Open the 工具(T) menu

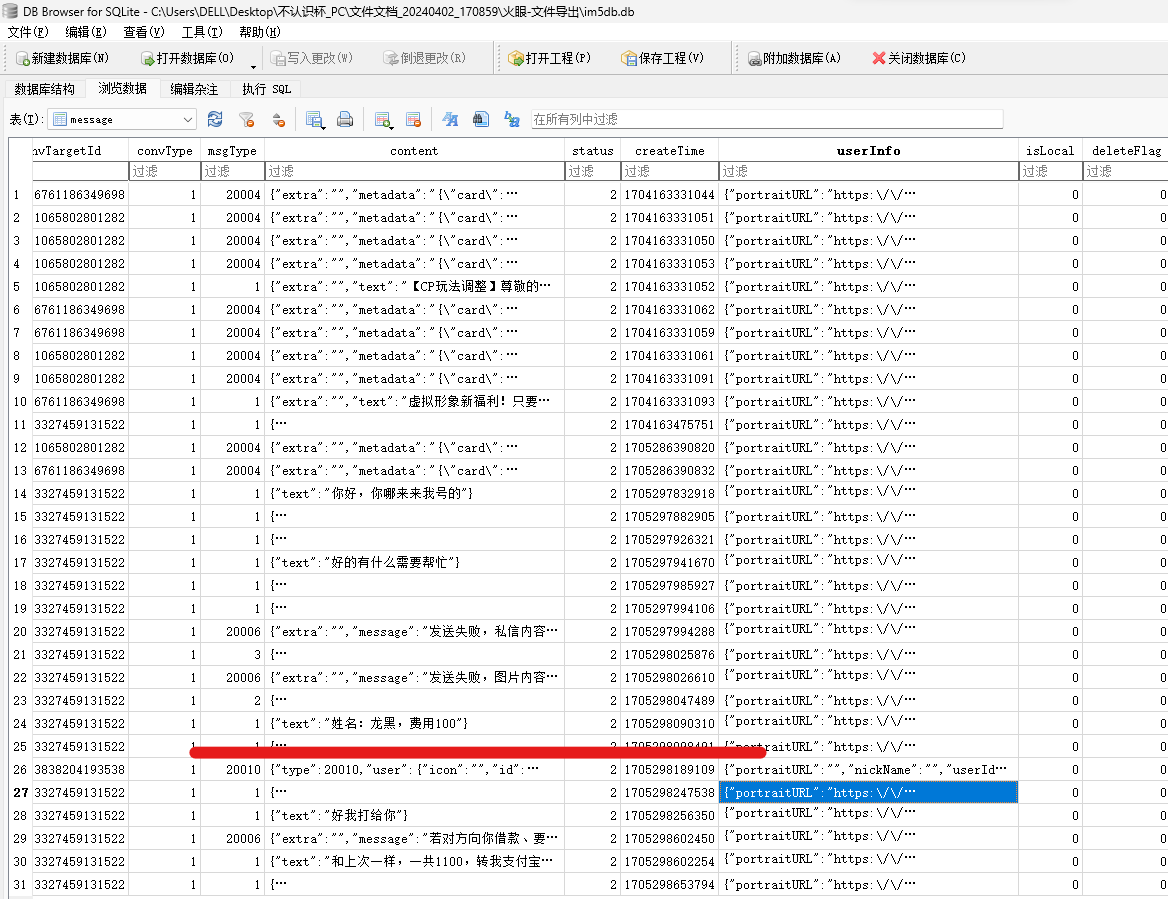(x=202, y=32)
